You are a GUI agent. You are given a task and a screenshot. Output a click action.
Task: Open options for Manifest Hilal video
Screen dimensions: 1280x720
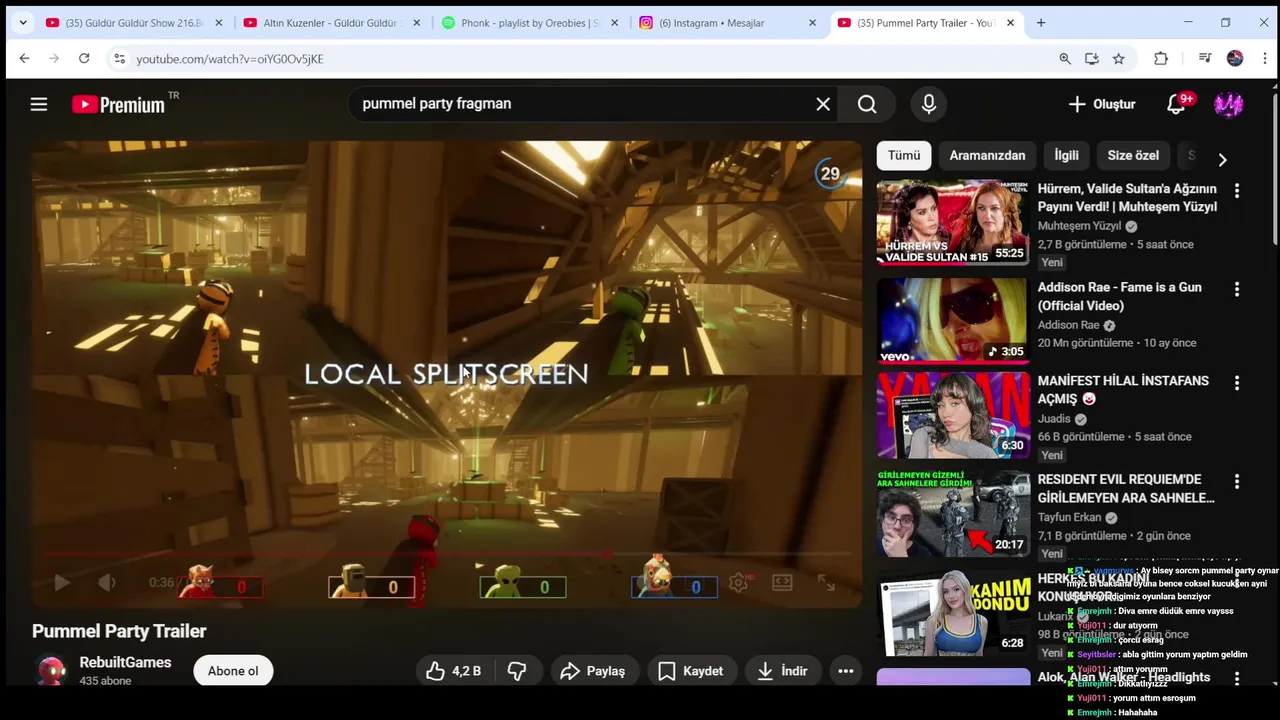point(1237,383)
